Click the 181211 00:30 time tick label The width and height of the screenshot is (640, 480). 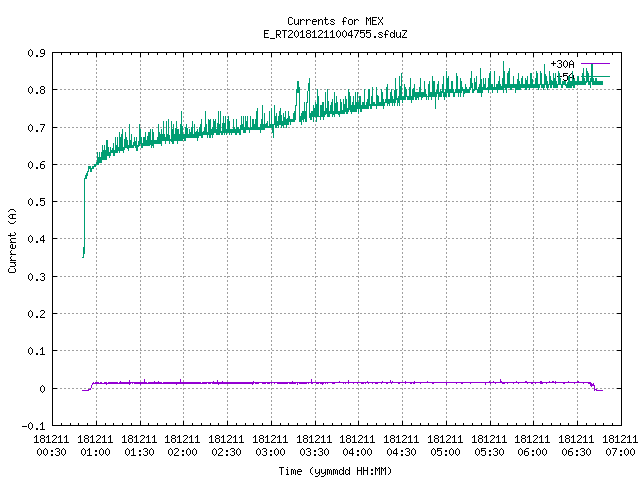tap(51, 446)
